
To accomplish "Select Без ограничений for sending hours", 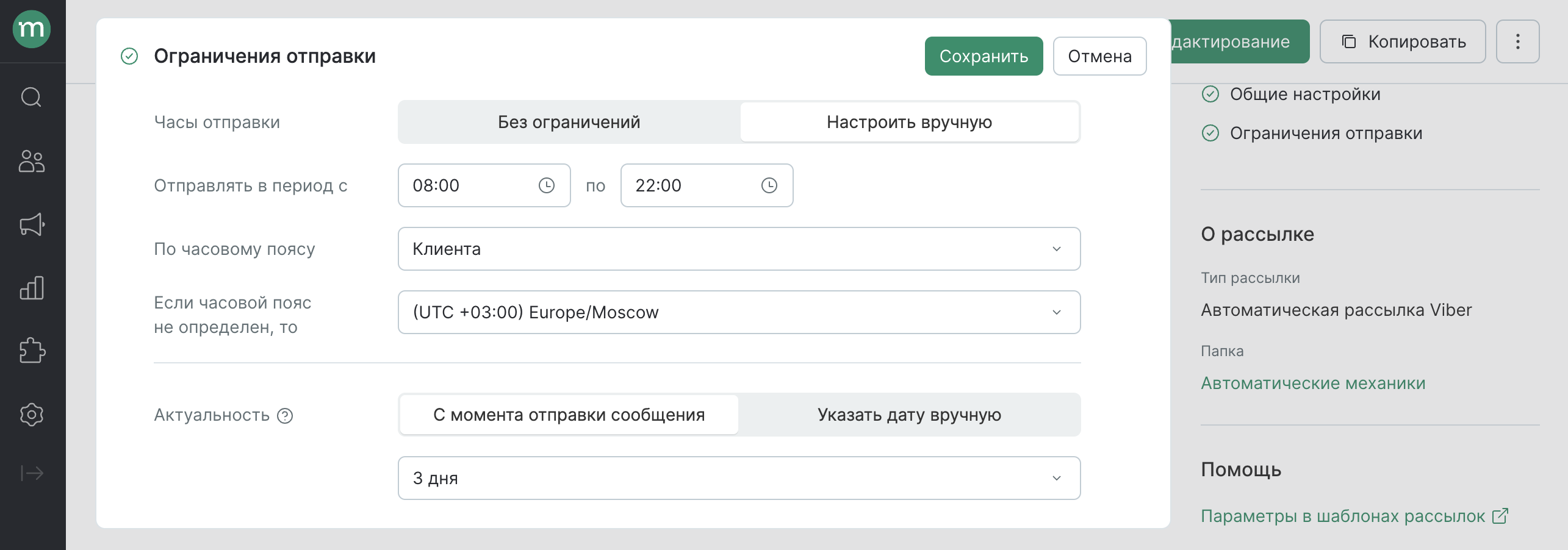I will (x=569, y=122).
